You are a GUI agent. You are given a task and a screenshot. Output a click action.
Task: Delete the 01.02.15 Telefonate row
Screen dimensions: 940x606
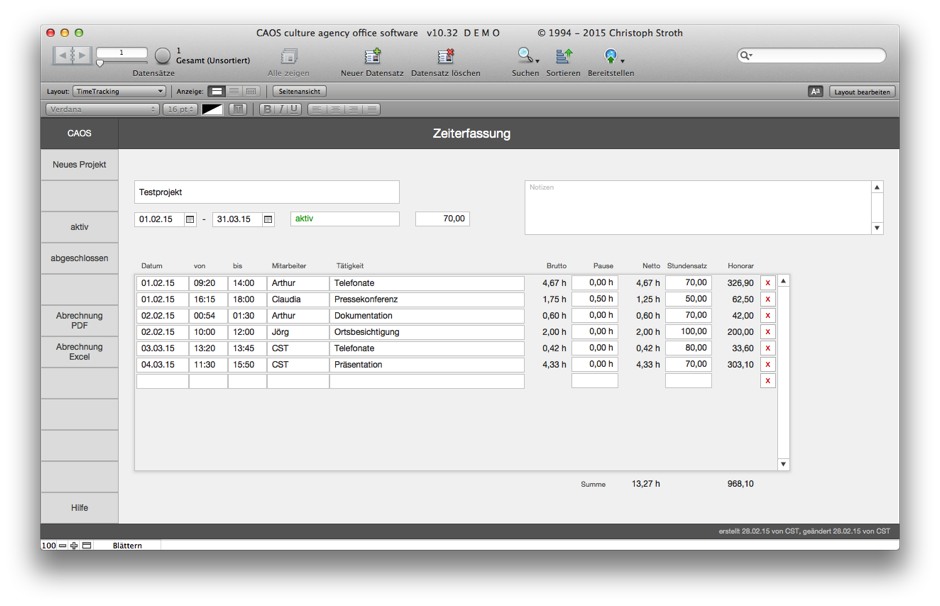(x=767, y=283)
